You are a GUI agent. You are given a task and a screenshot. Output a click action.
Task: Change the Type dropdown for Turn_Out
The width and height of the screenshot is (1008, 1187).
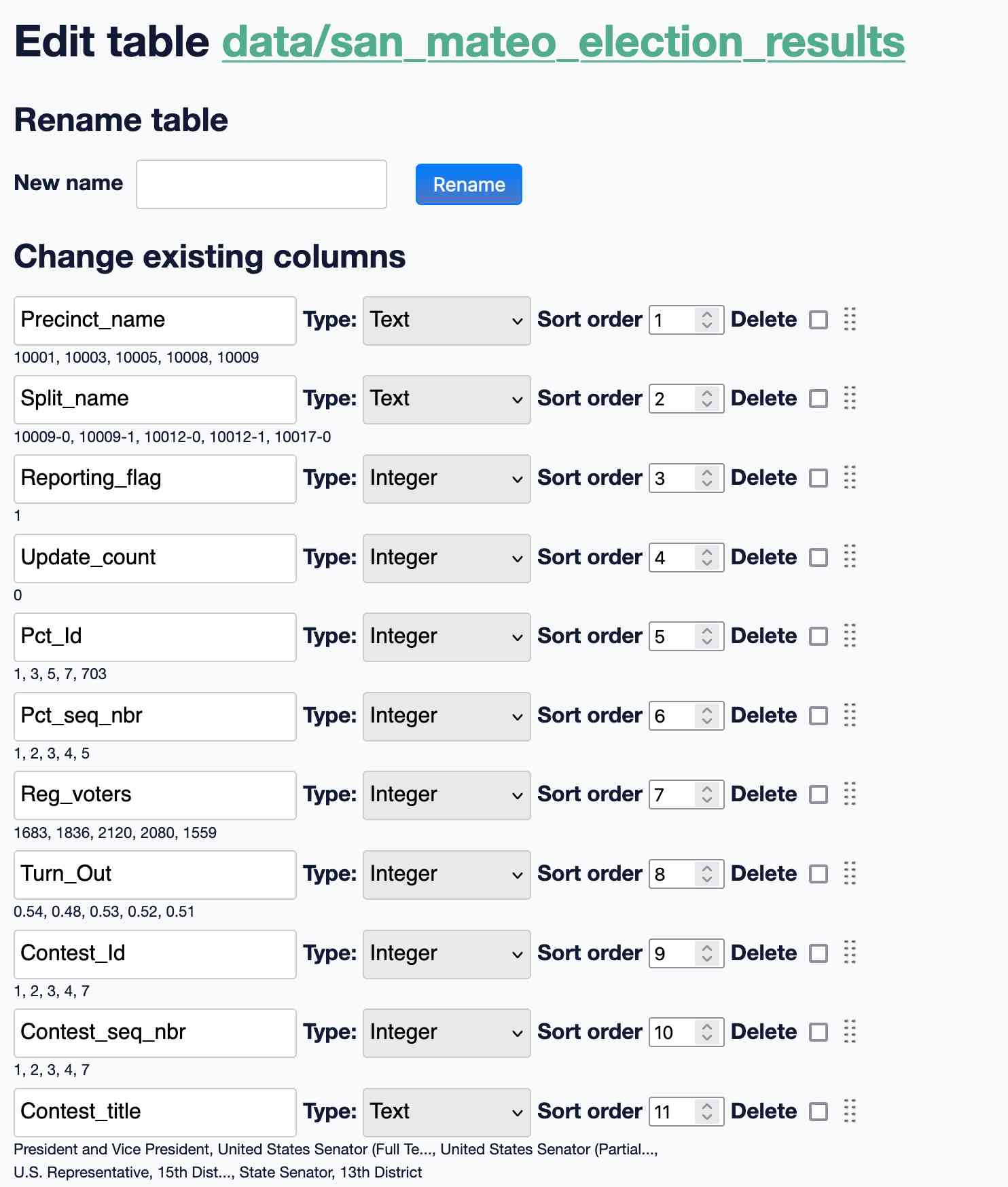point(446,875)
